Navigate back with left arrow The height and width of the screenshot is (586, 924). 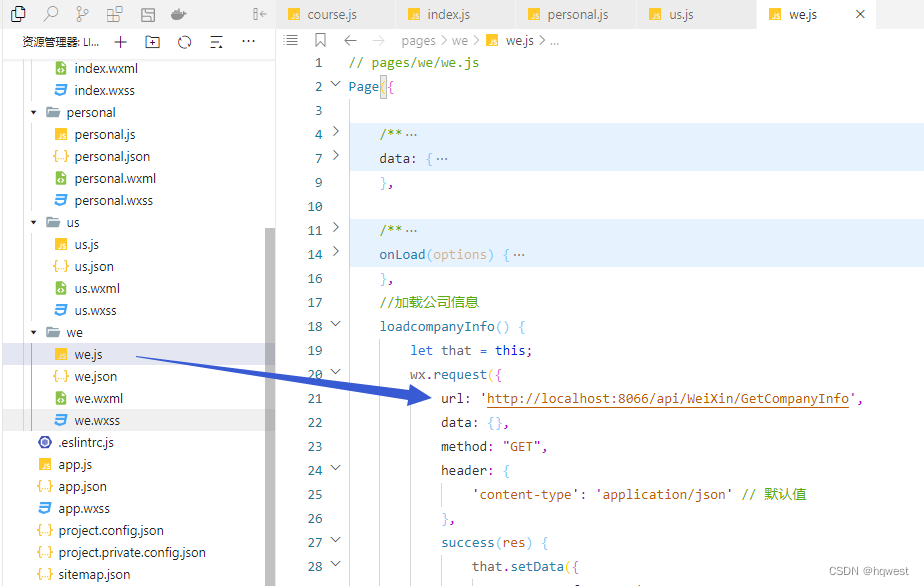point(351,40)
